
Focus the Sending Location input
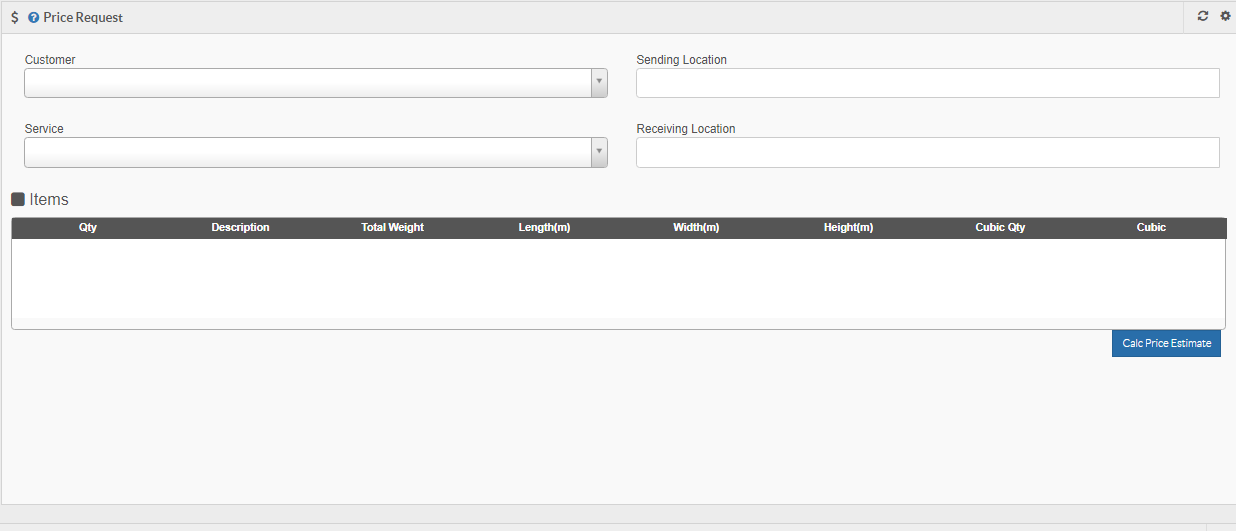coord(928,83)
